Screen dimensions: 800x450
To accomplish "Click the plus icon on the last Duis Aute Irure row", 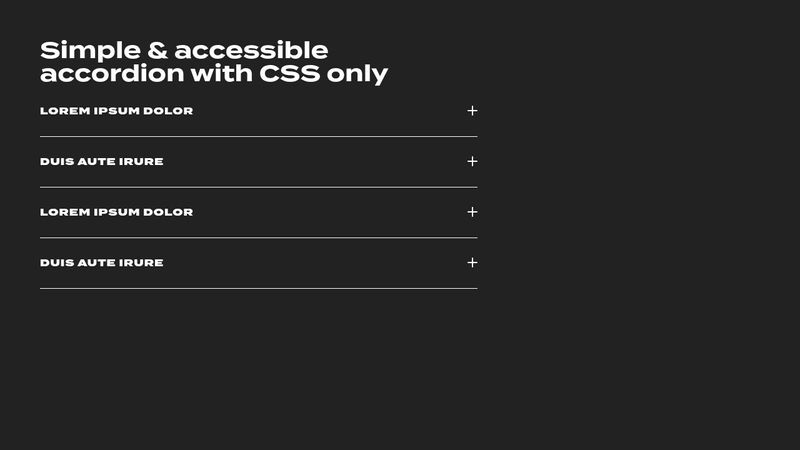I will [x=472, y=263].
